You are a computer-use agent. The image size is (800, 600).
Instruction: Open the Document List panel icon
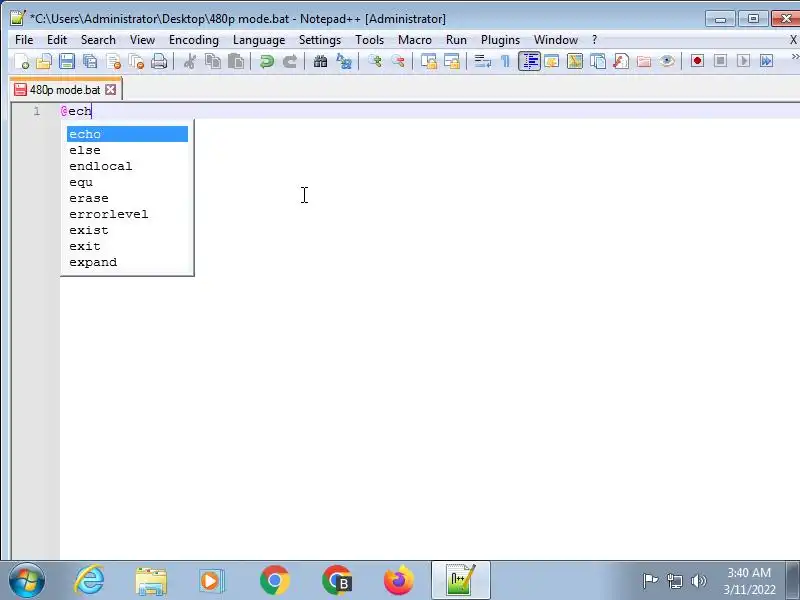point(597,62)
